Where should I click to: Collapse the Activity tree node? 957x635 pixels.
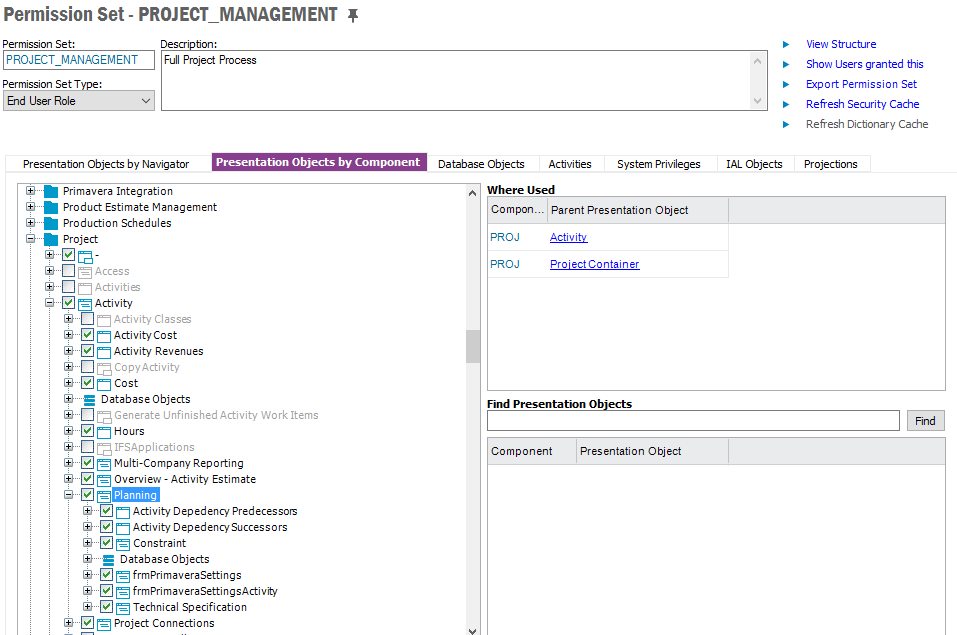point(49,303)
